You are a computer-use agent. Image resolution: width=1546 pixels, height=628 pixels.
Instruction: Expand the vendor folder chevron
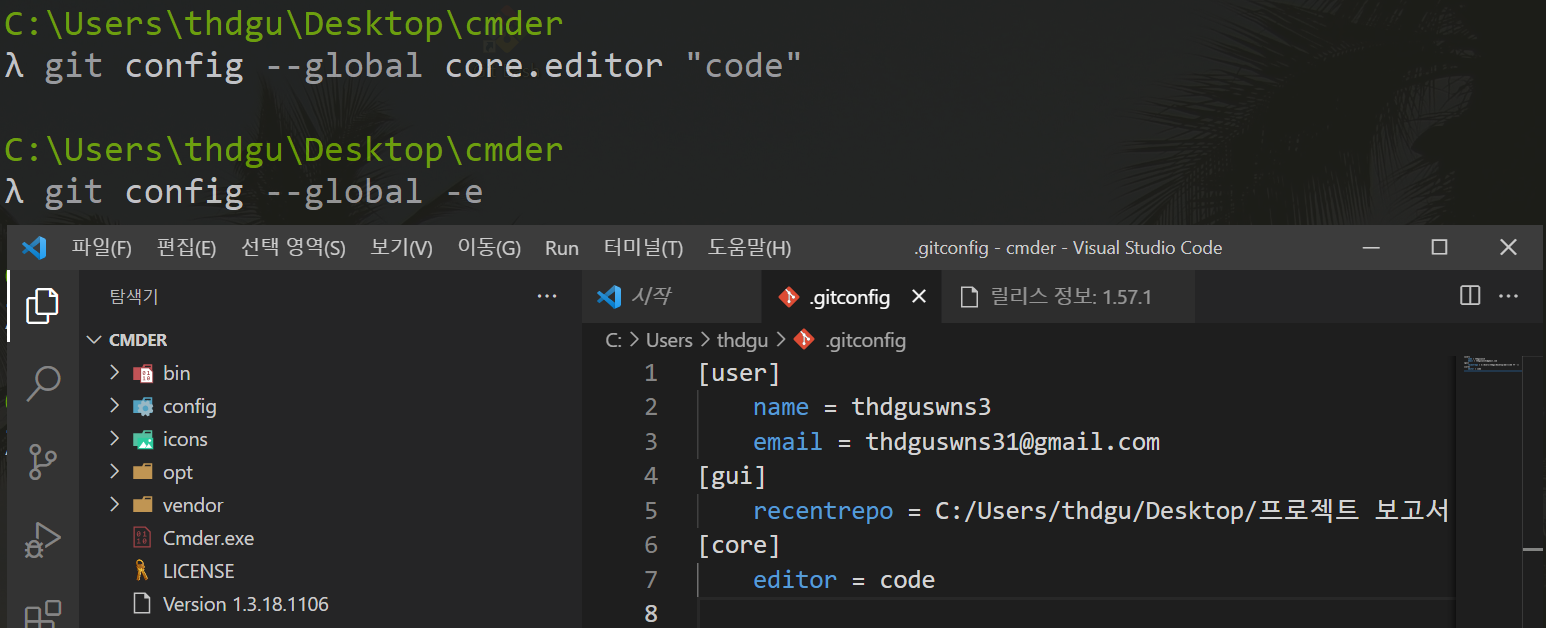115,505
